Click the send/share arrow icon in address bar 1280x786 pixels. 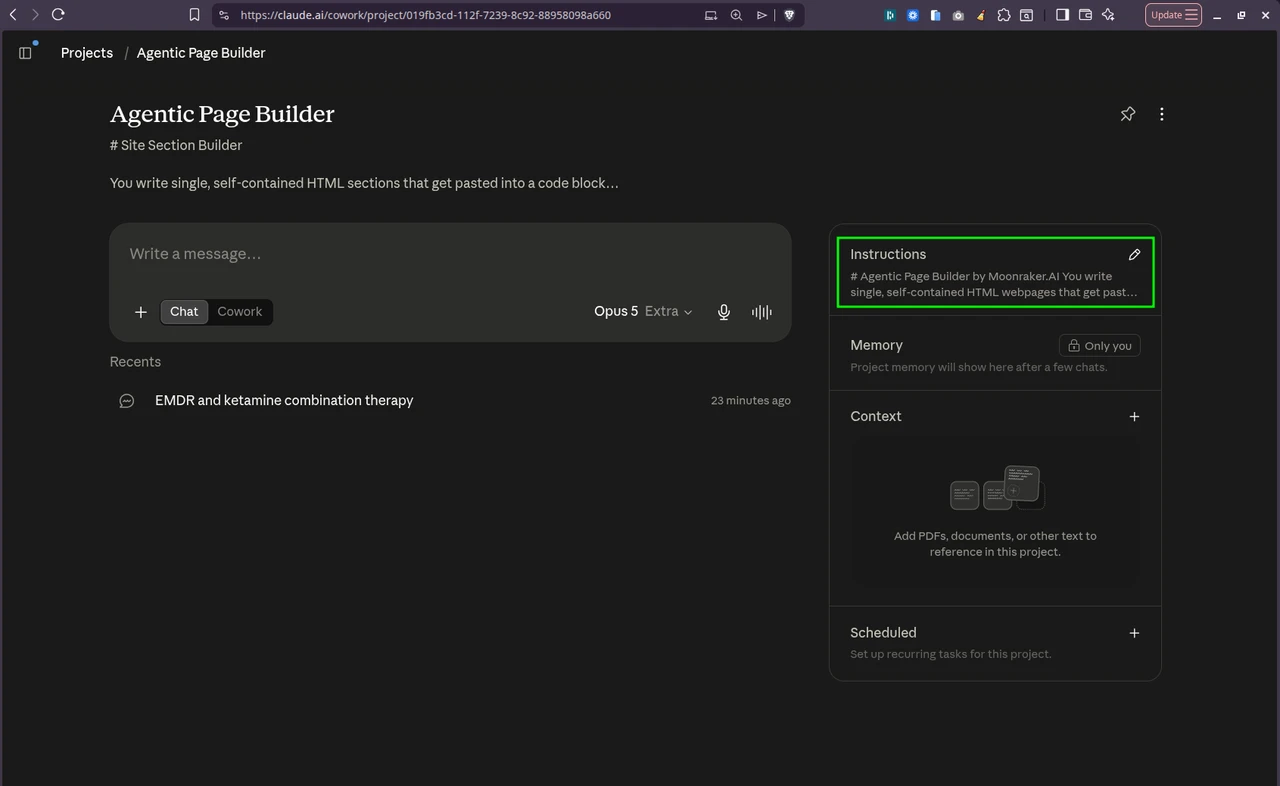(x=762, y=15)
